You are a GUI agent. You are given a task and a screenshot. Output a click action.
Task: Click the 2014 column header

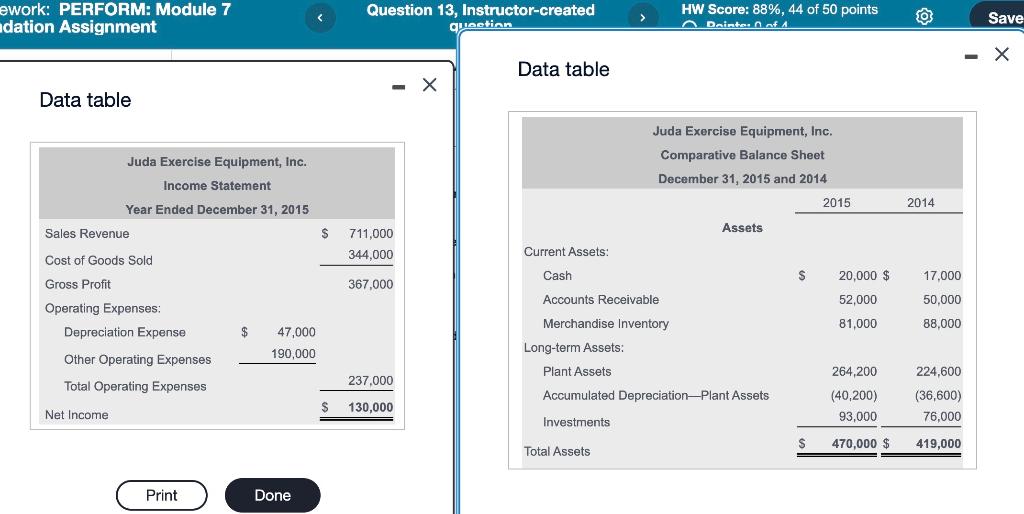[x=921, y=203]
